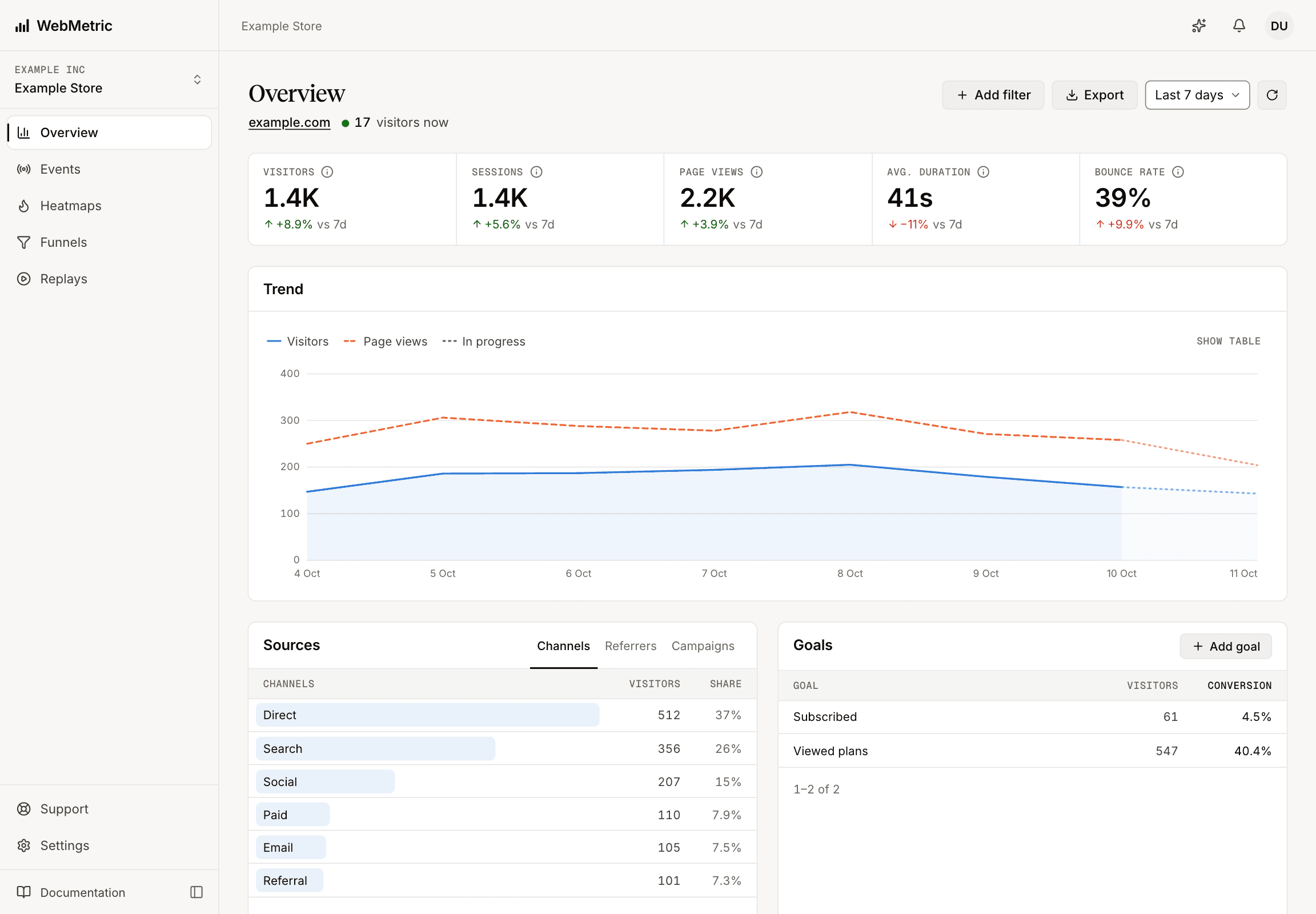Select the Direct channel row

(502, 715)
